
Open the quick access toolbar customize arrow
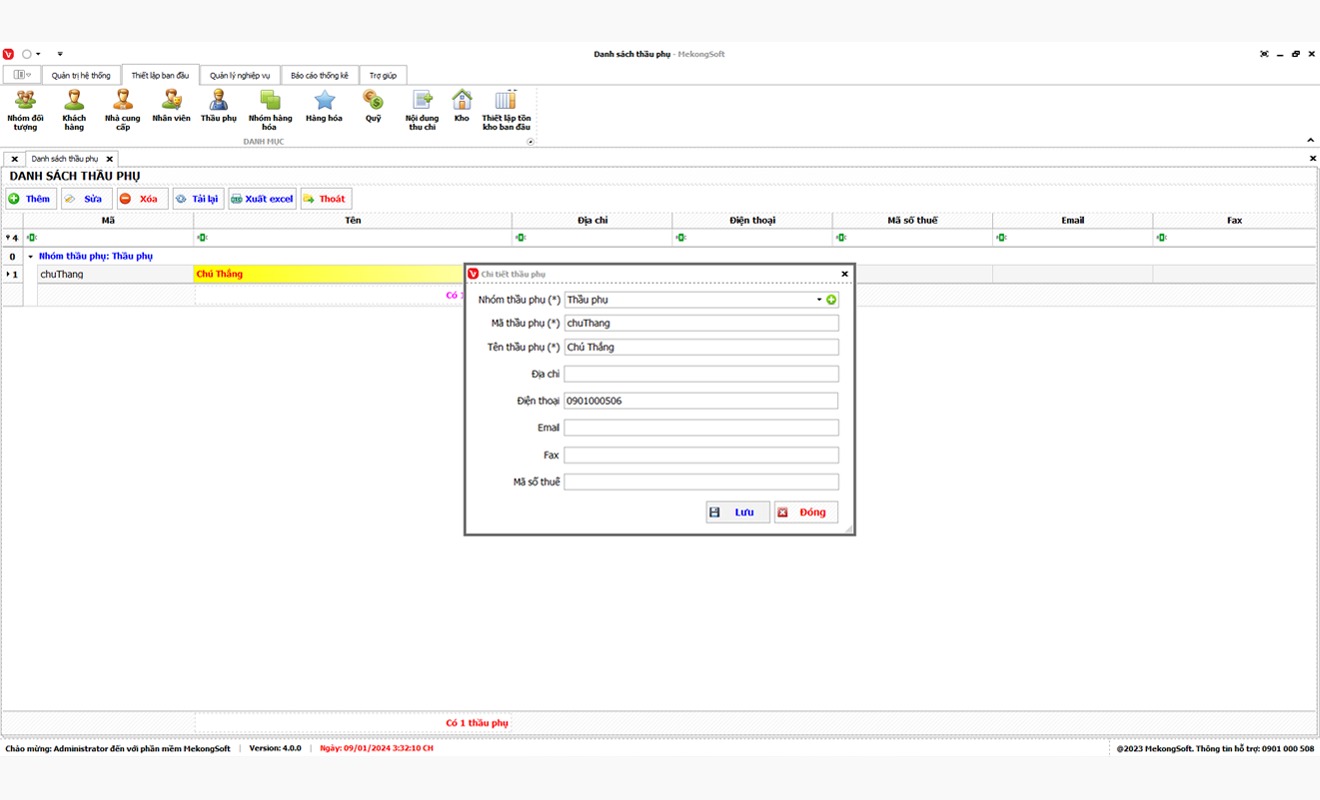coord(60,54)
